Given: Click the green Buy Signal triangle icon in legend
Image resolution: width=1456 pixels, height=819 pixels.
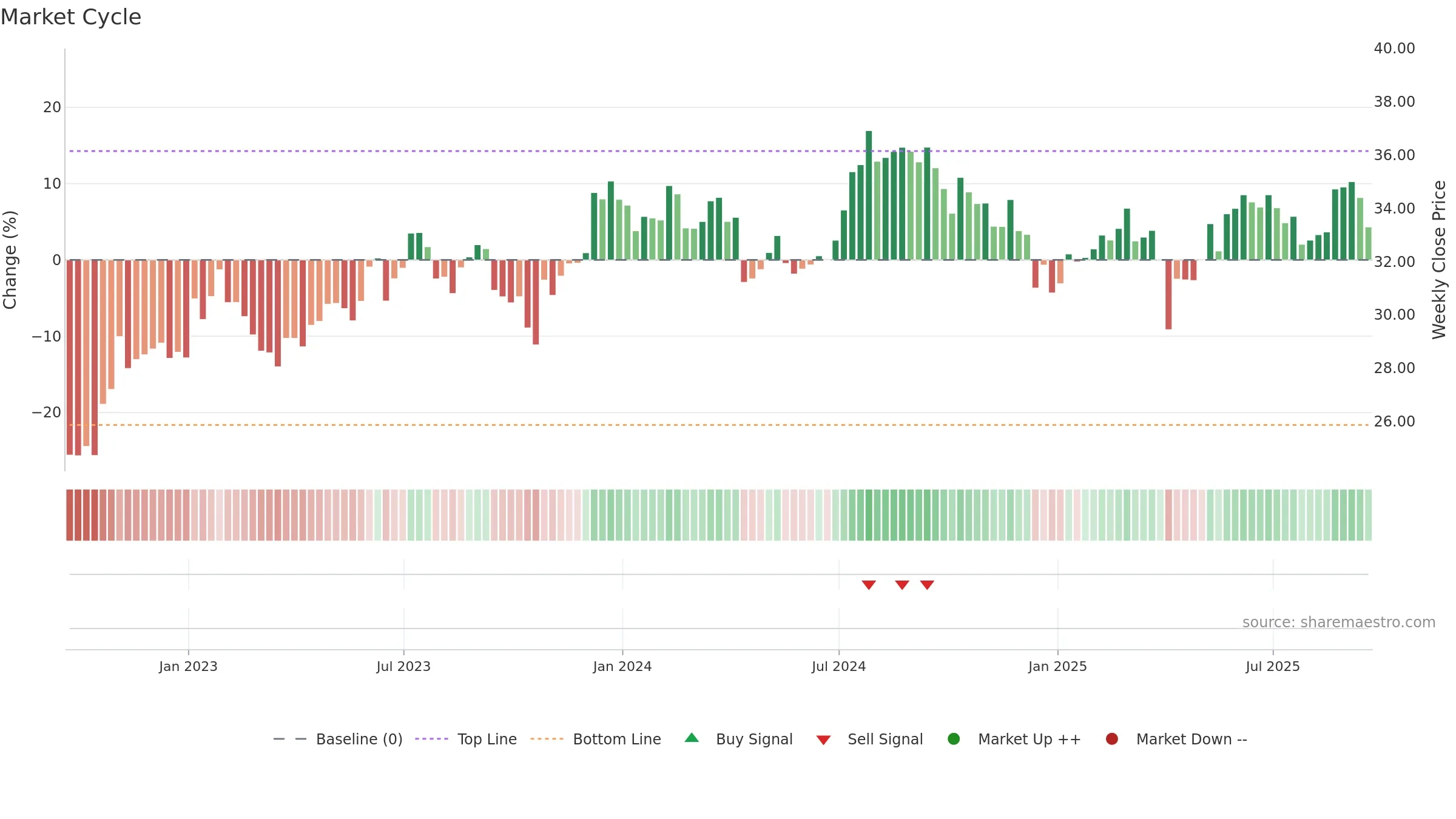Looking at the screenshot, I should 692,738.
